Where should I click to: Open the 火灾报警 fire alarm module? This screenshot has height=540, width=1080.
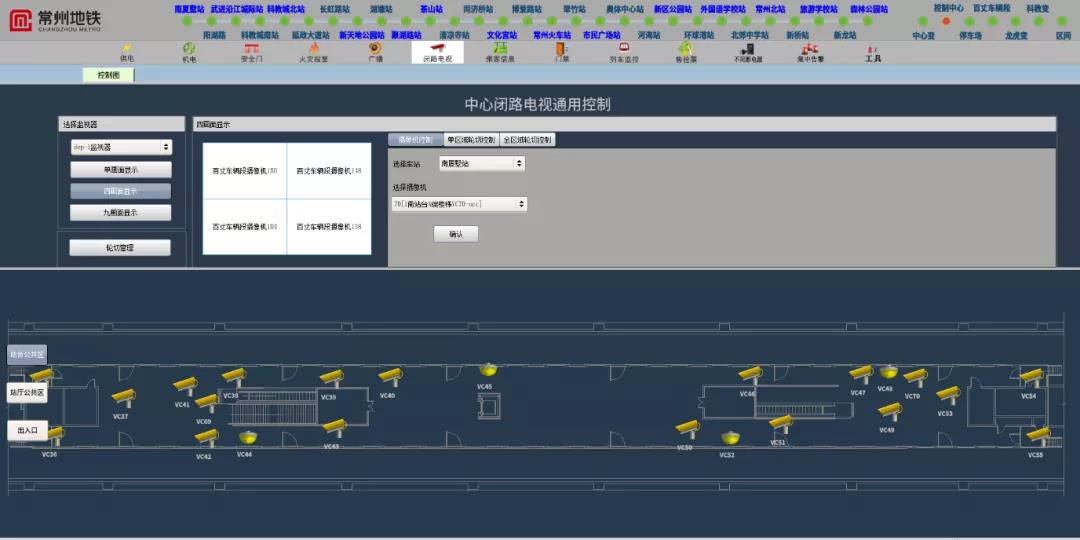[x=313, y=52]
